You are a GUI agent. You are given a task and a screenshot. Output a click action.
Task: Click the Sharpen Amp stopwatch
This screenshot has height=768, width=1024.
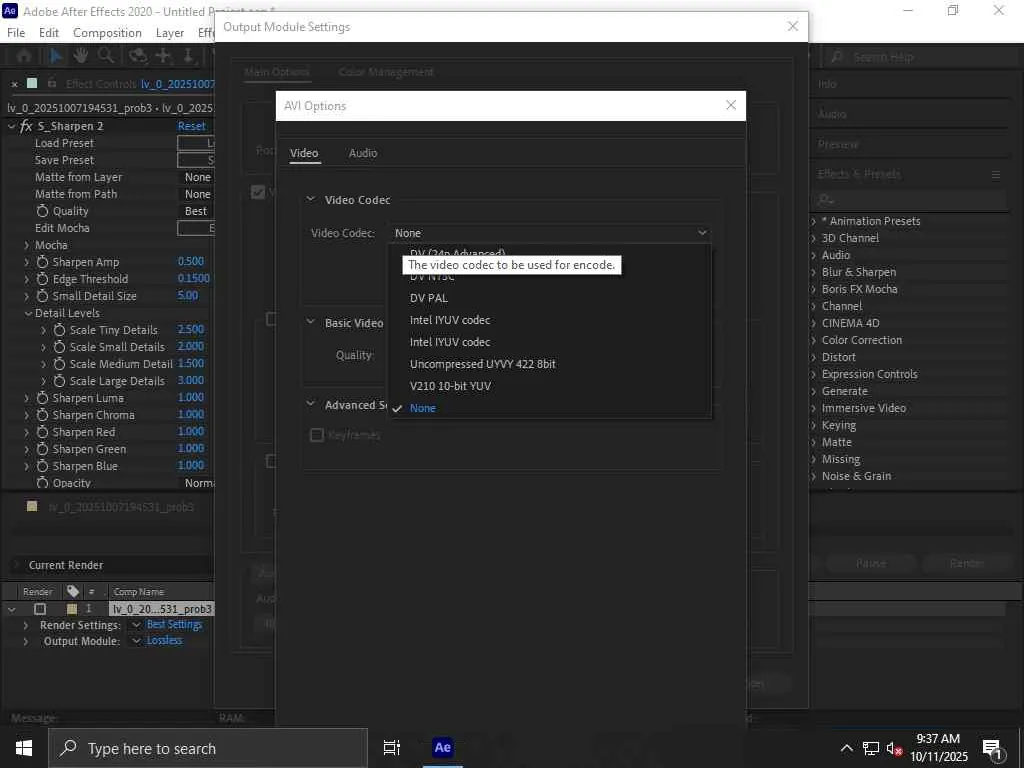coord(42,262)
